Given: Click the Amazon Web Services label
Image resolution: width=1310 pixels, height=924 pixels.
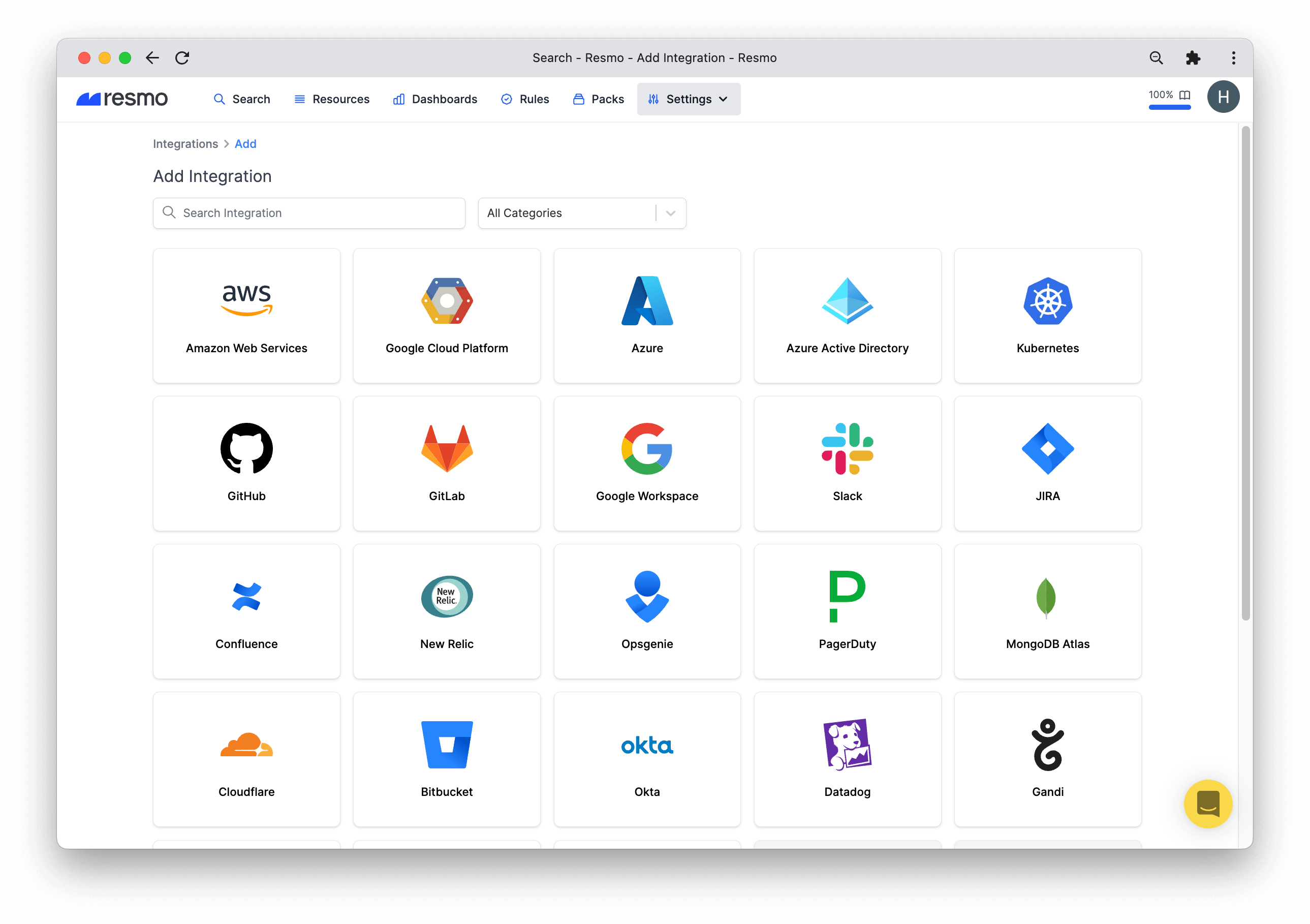Looking at the screenshot, I should click(246, 348).
